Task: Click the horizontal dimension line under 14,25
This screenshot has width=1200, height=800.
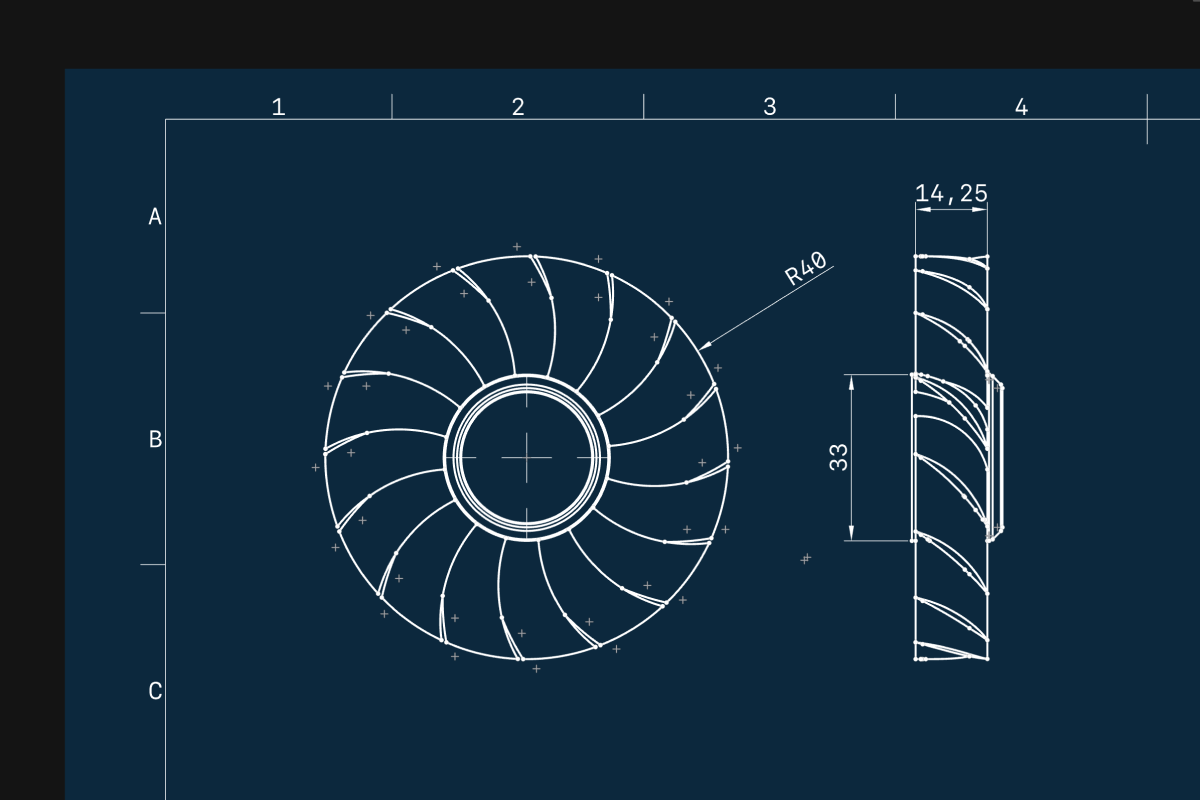Action: [951, 208]
